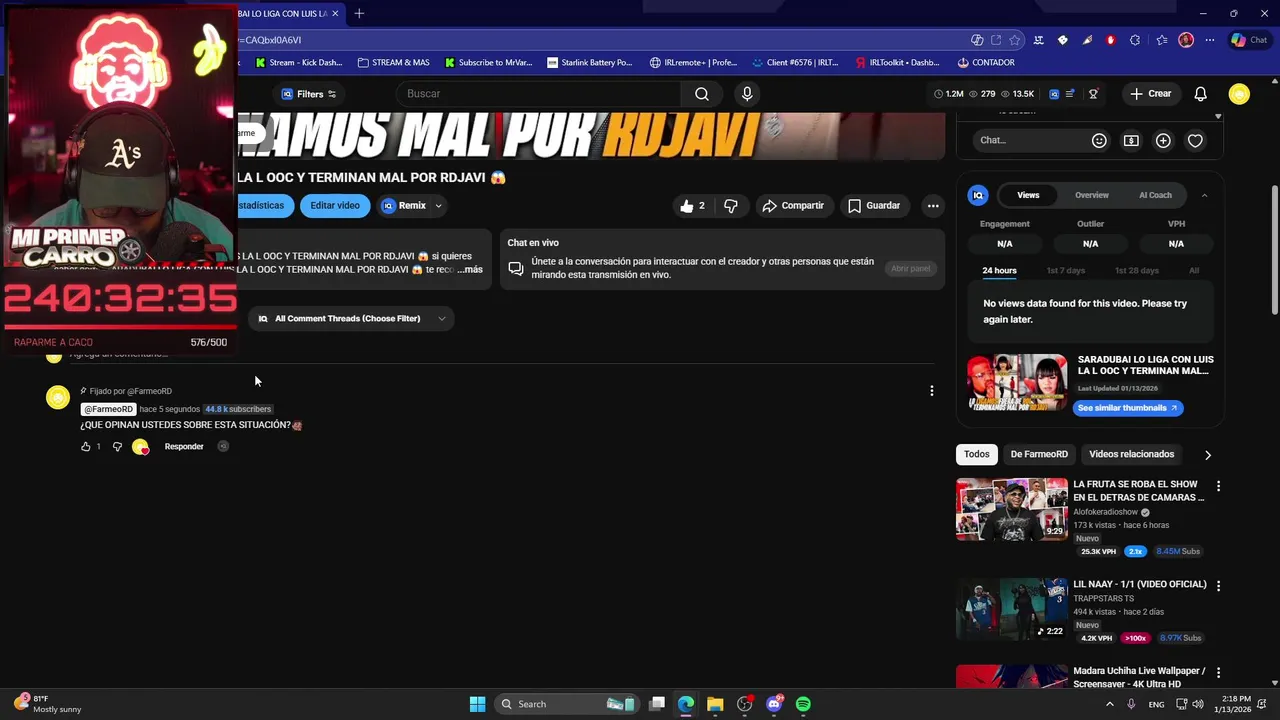
Task: Click the Compartir button
Action: (x=793, y=206)
